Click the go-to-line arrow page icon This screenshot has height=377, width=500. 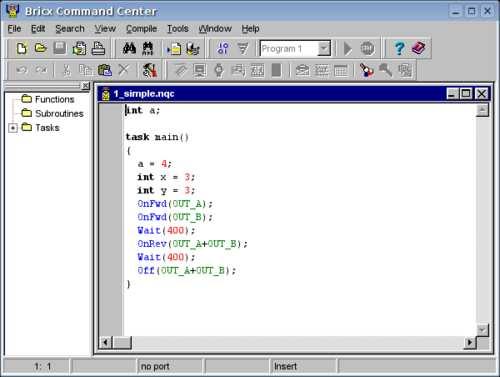[174, 49]
